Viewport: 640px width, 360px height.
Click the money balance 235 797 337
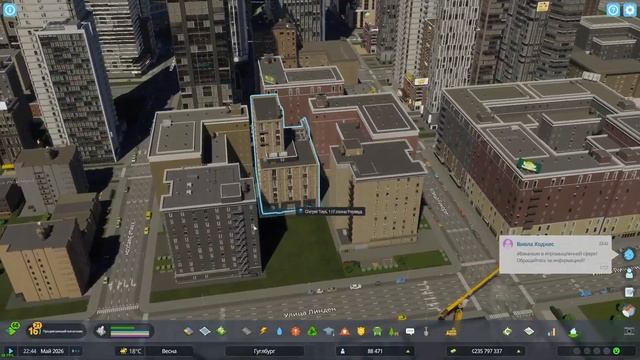tap(487, 351)
